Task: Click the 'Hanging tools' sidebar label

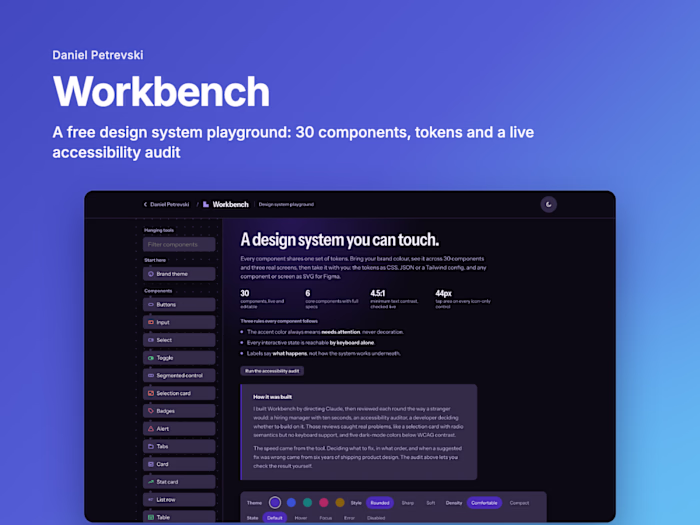Action: point(159,230)
